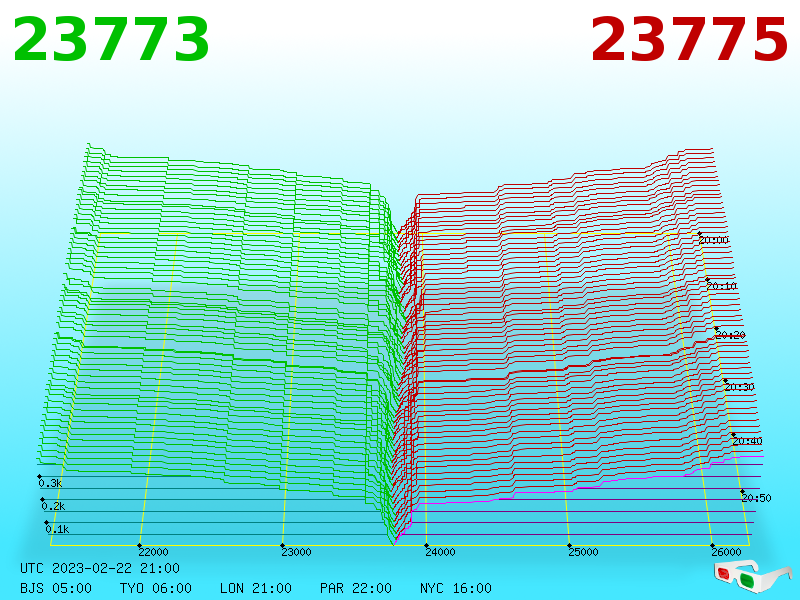Click the 0.1k volume axis label
The height and width of the screenshot is (600, 800).
(57, 529)
